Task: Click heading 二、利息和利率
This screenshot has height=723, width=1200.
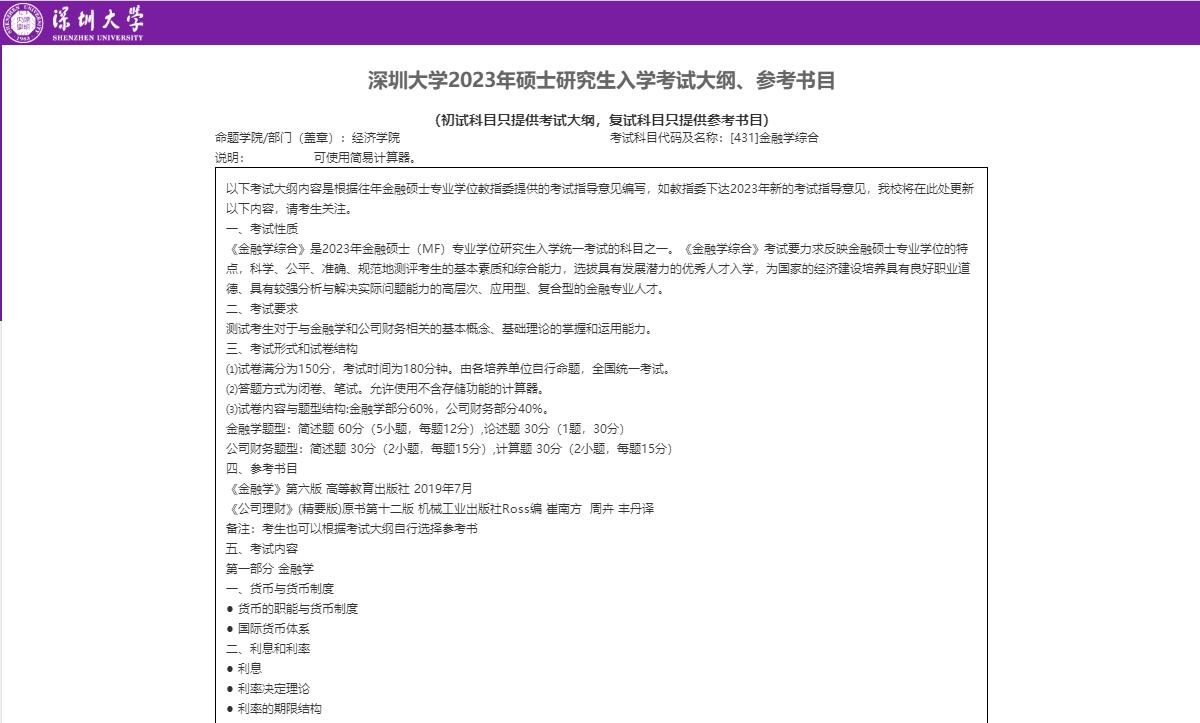Action: pyautogui.click(x=268, y=649)
